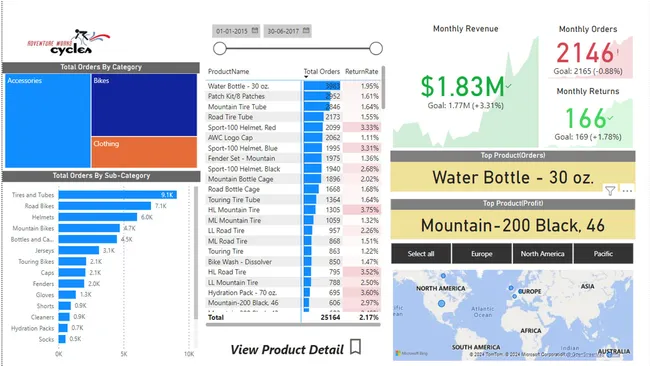Image resolution: width=650 pixels, height=366 pixels.
Task: Open the start date calendar picker icon
Action: [x=255, y=31]
